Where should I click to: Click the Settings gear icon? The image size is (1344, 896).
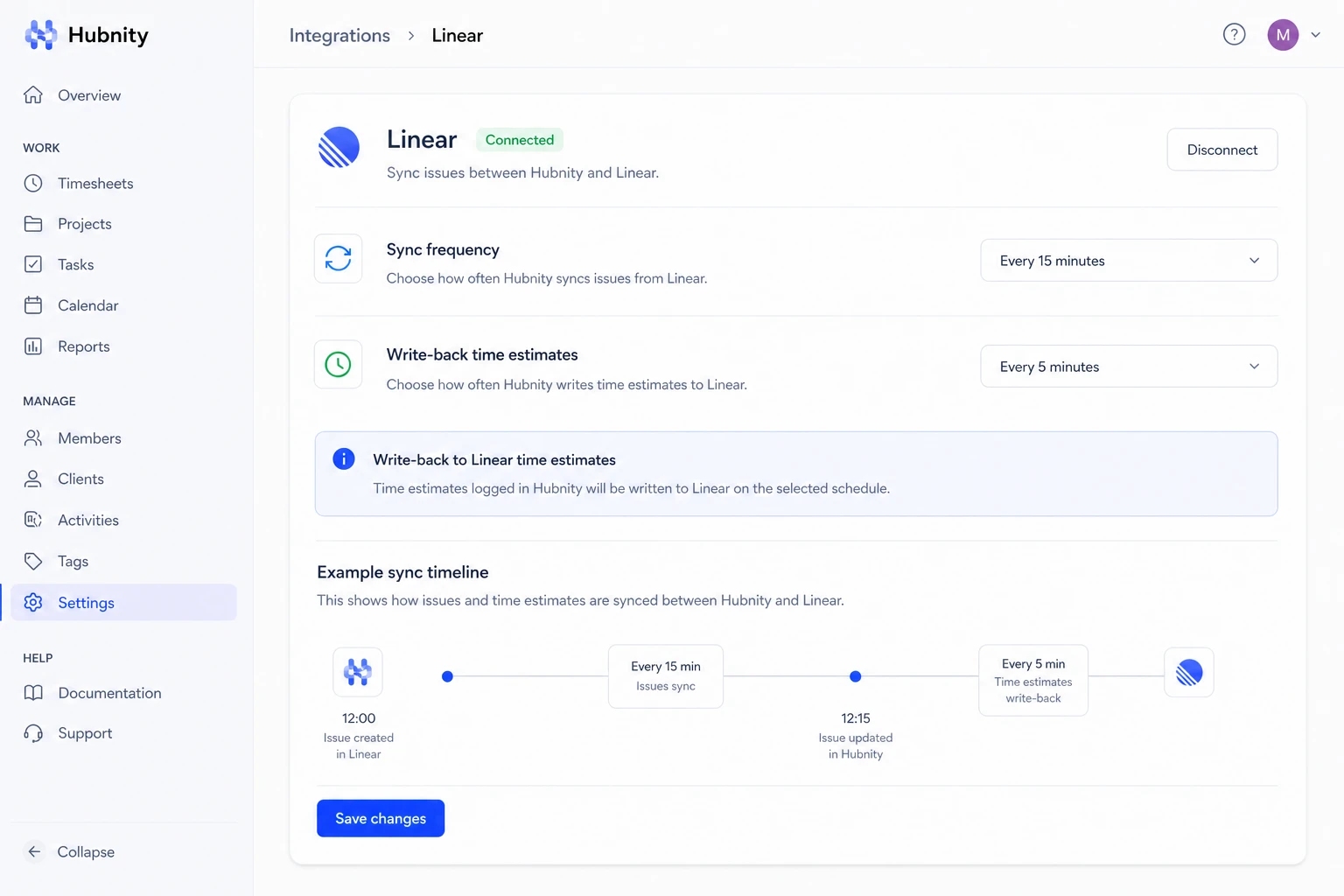pos(33,603)
